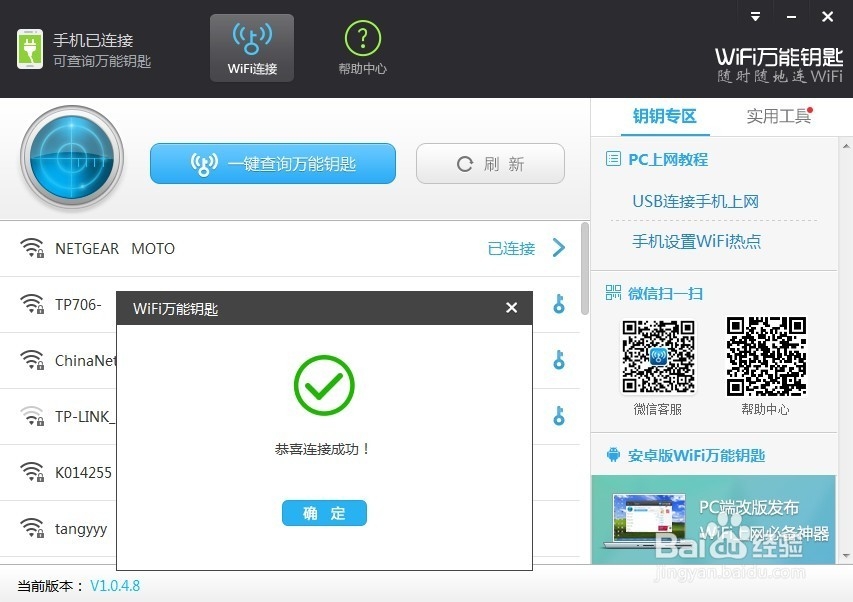Select the TP-LINK_ network

84,417
